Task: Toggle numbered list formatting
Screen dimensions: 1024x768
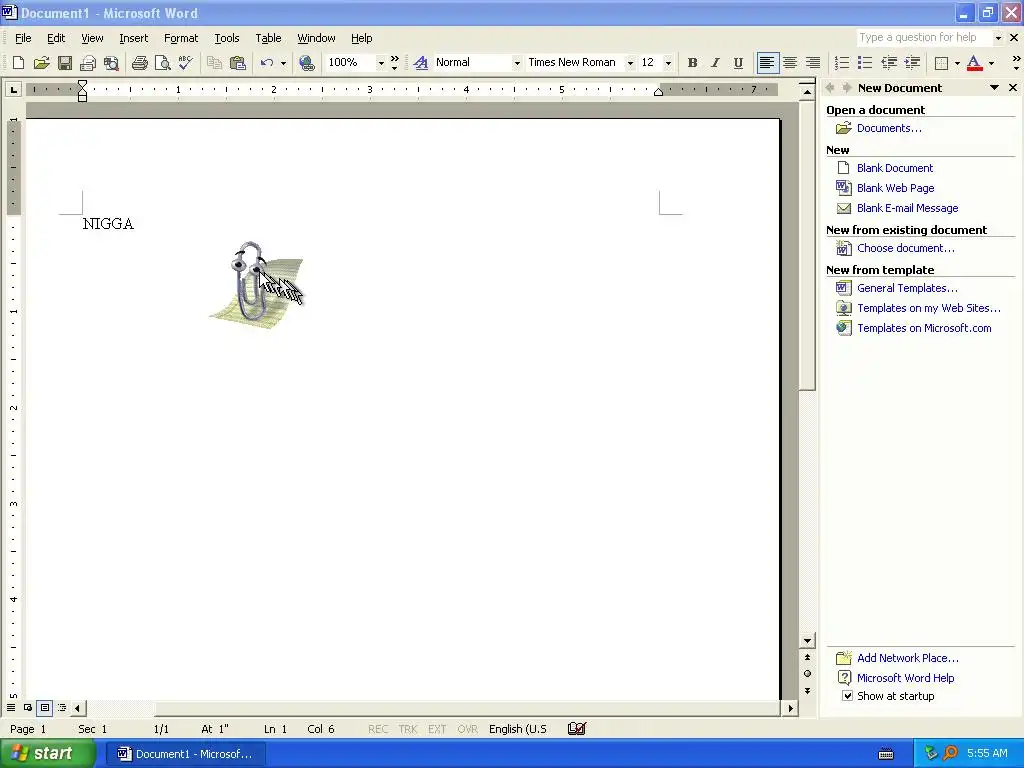Action: coord(842,63)
